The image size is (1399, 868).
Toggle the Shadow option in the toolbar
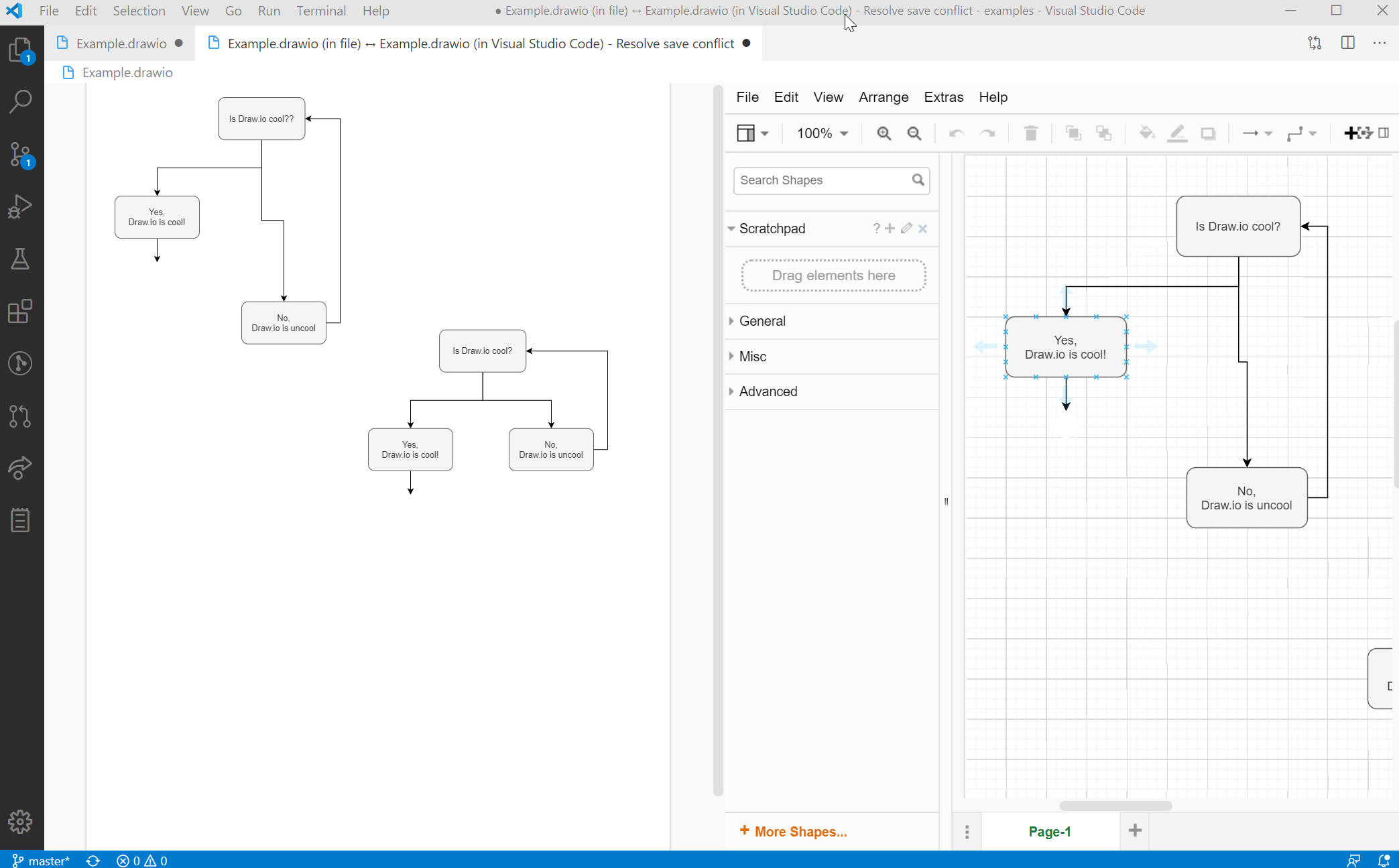1208,133
